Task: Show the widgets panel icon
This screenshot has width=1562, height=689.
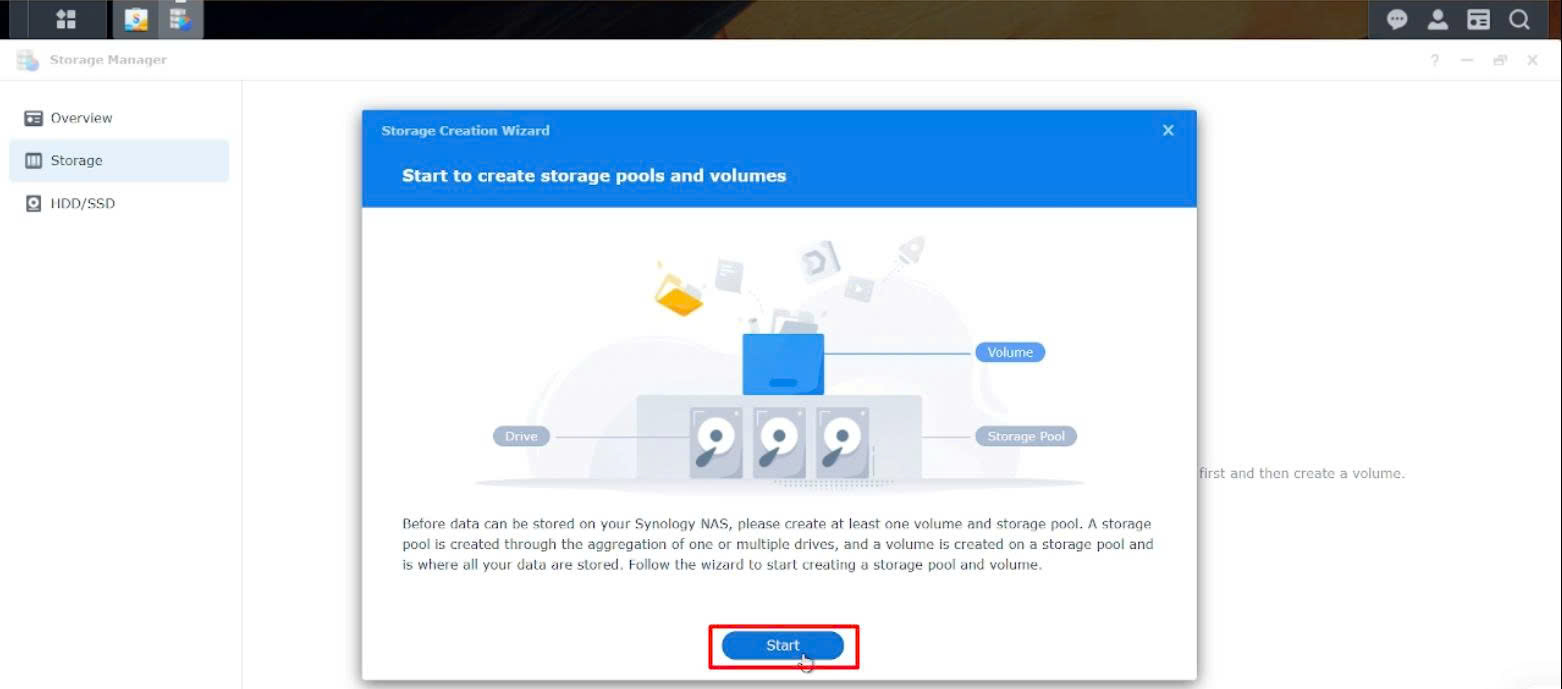Action: 1478,19
